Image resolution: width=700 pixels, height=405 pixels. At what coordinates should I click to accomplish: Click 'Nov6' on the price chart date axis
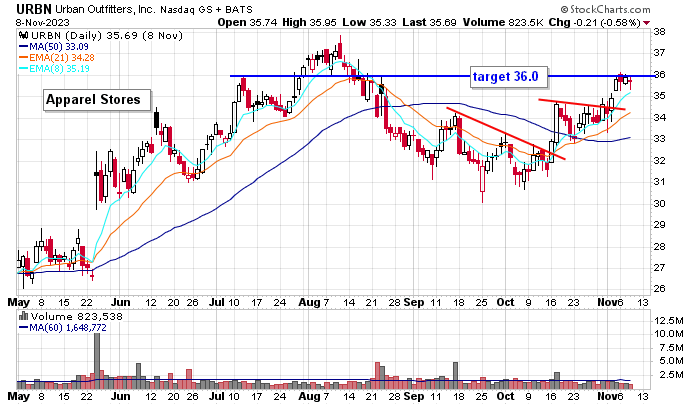tap(610, 302)
